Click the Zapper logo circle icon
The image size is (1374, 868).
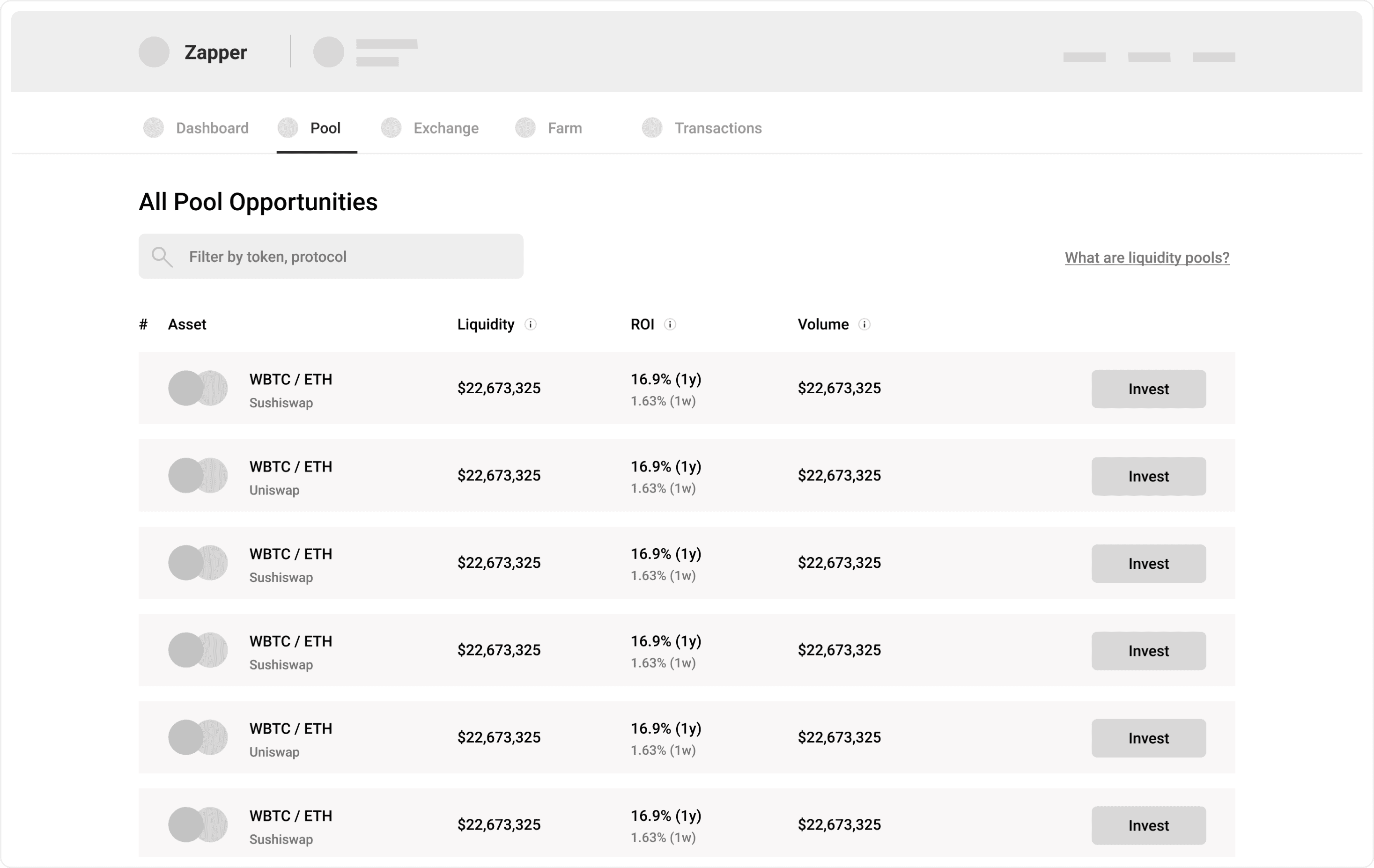pos(154,52)
